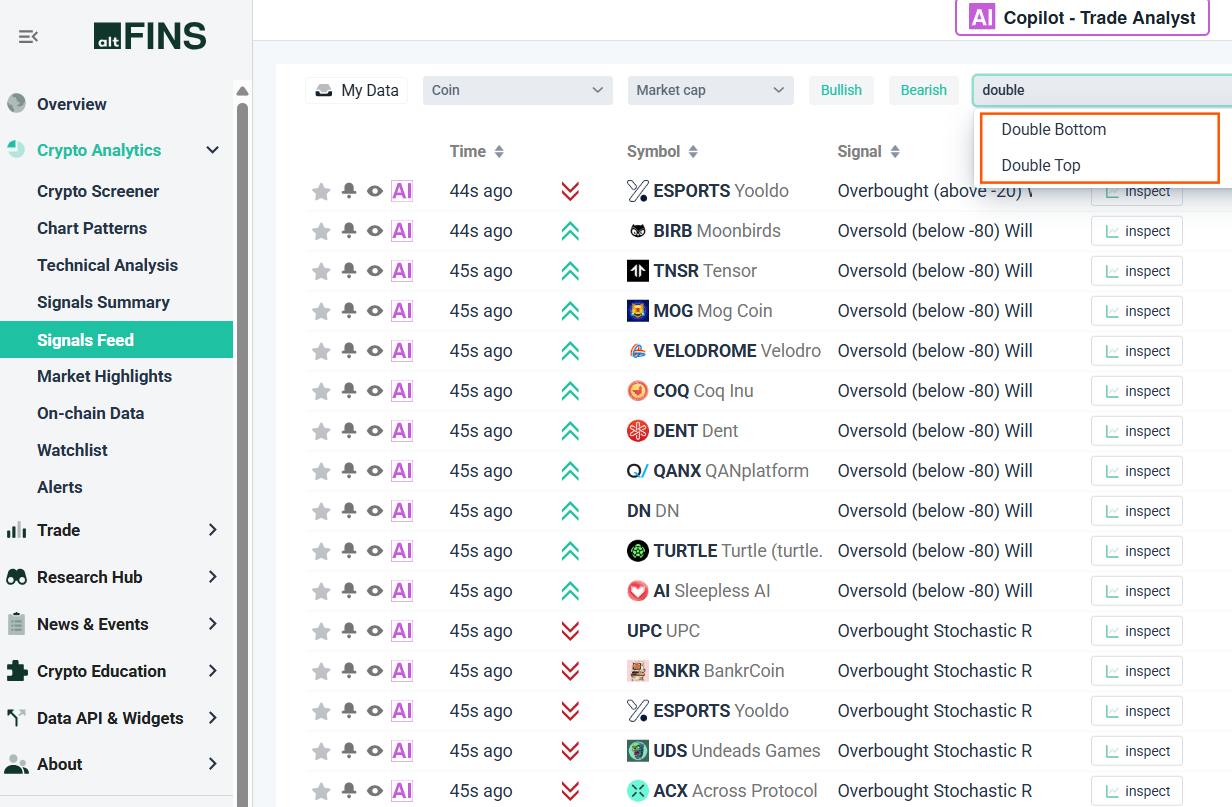
Task: Inspect the UPC signal
Action: 1137,631
